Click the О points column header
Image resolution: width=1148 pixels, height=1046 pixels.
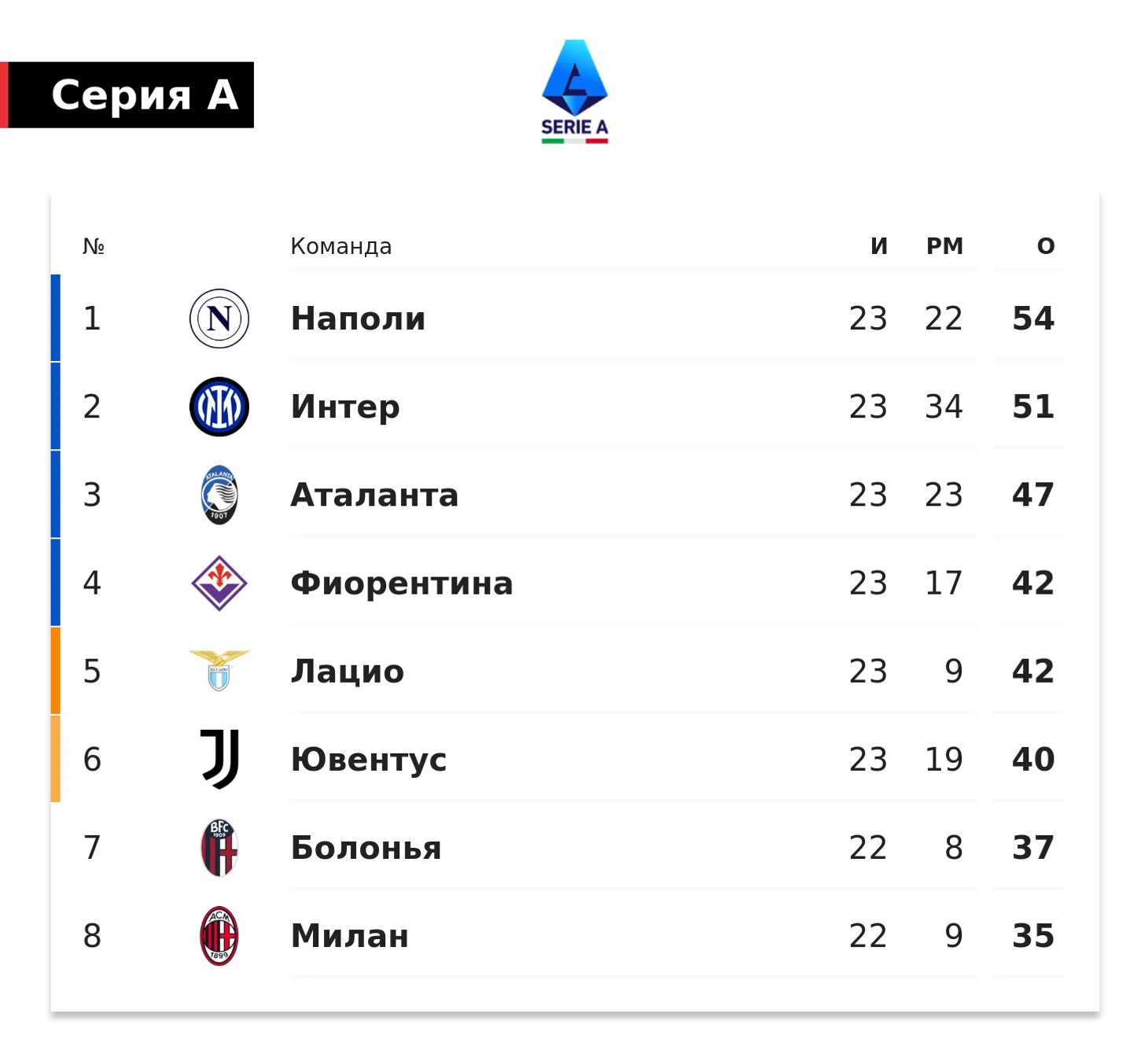click(x=1046, y=246)
